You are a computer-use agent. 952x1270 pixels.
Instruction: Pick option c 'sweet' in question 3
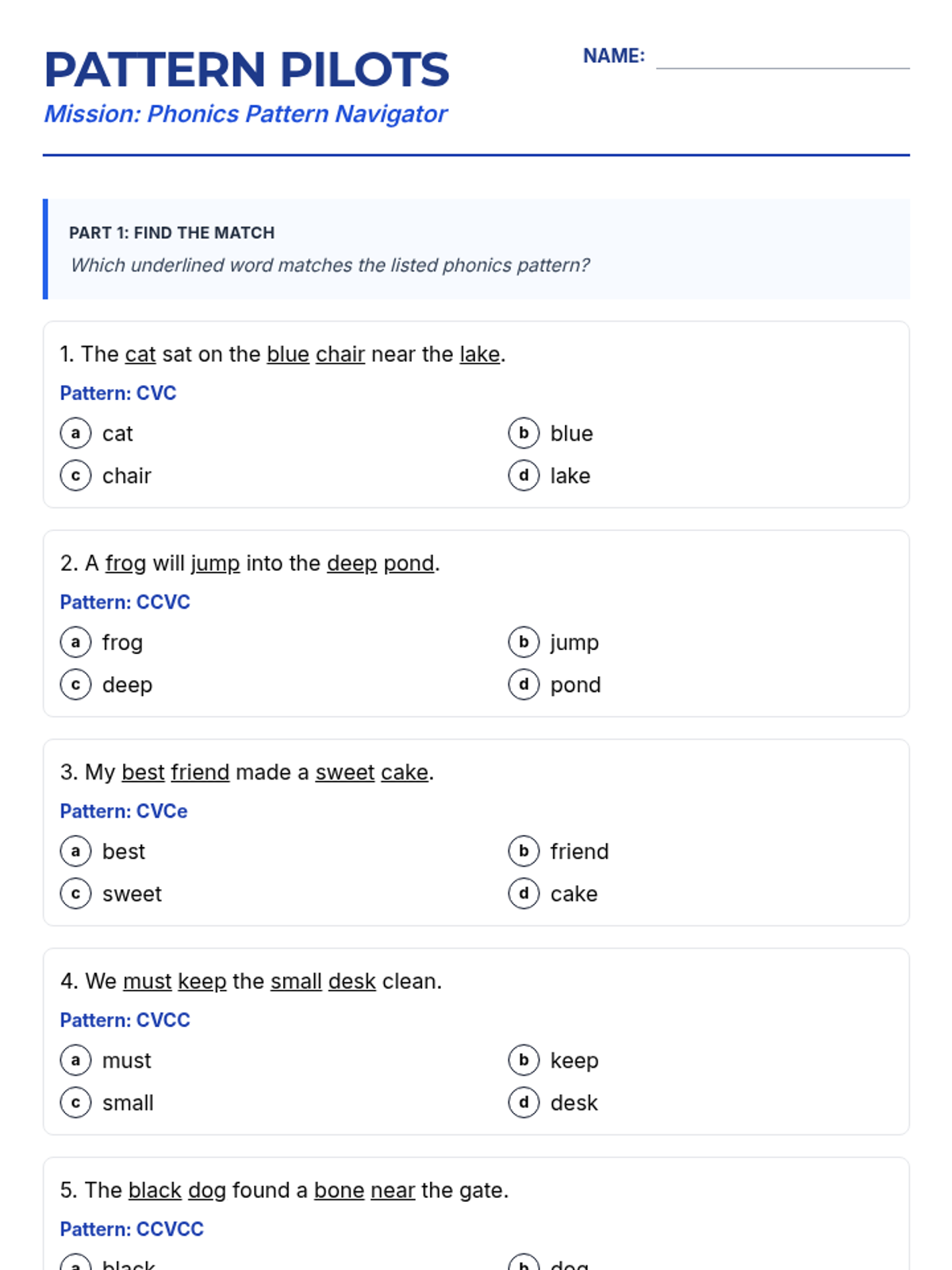(75, 893)
